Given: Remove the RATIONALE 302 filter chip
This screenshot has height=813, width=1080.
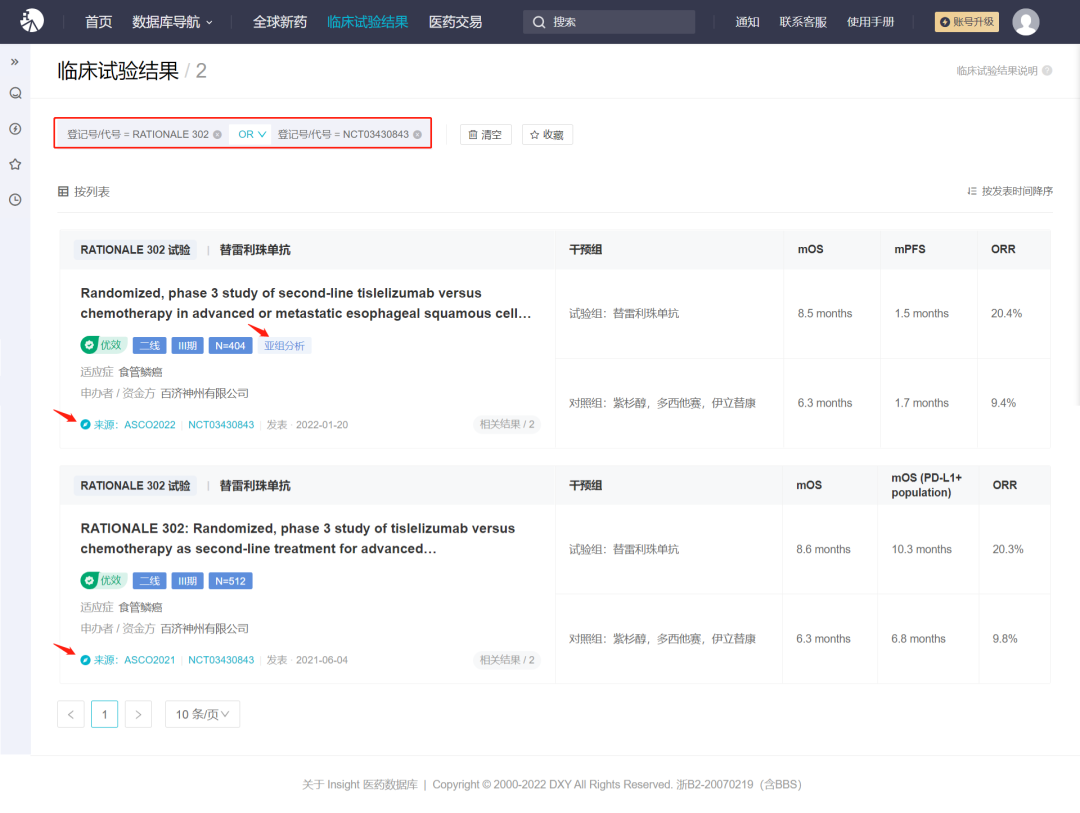Looking at the screenshot, I should click(218, 134).
